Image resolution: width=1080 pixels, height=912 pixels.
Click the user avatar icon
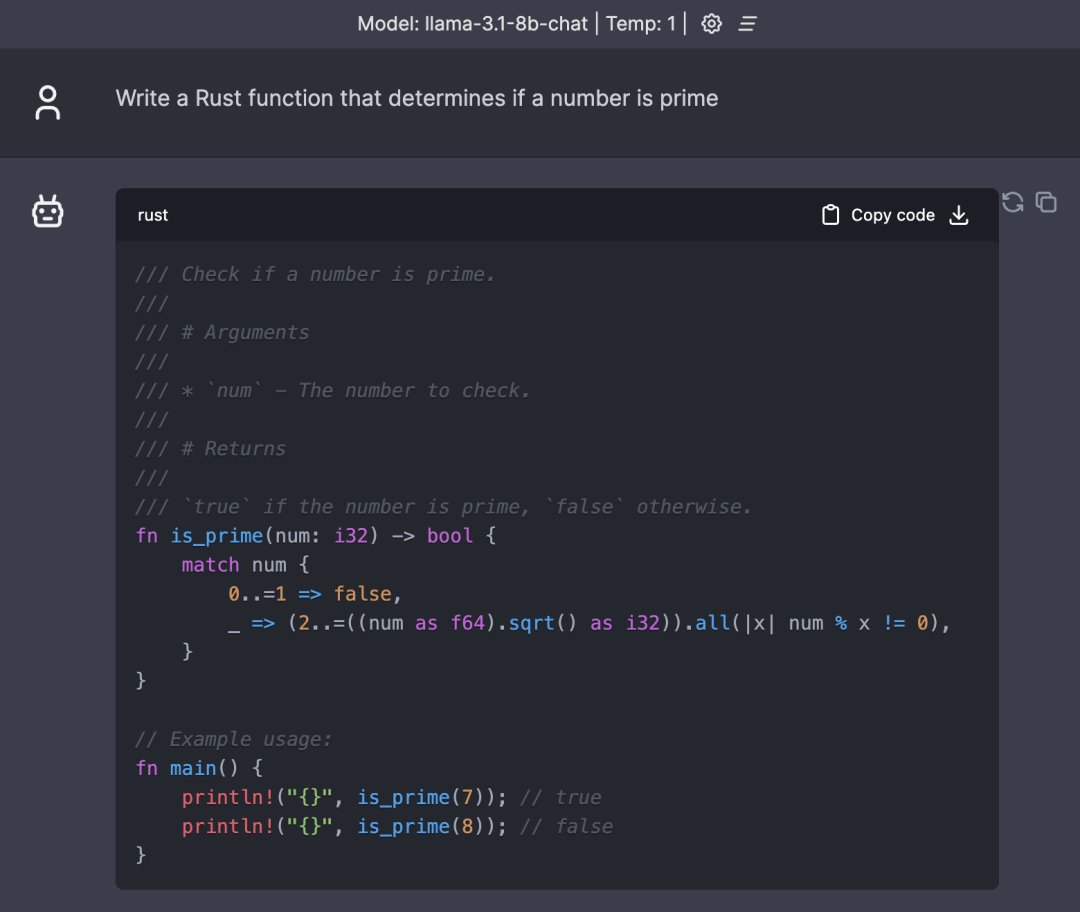[x=48, y=102]
